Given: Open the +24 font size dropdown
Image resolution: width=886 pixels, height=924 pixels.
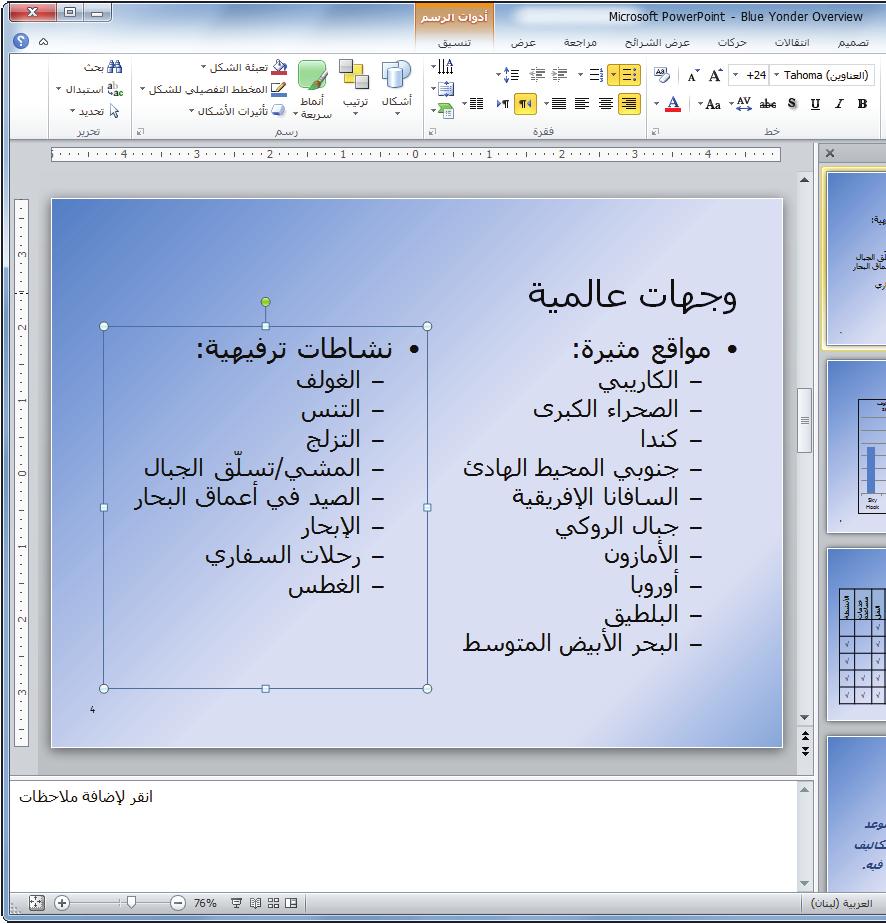Looking at the screenshot, I should [735, 75].
